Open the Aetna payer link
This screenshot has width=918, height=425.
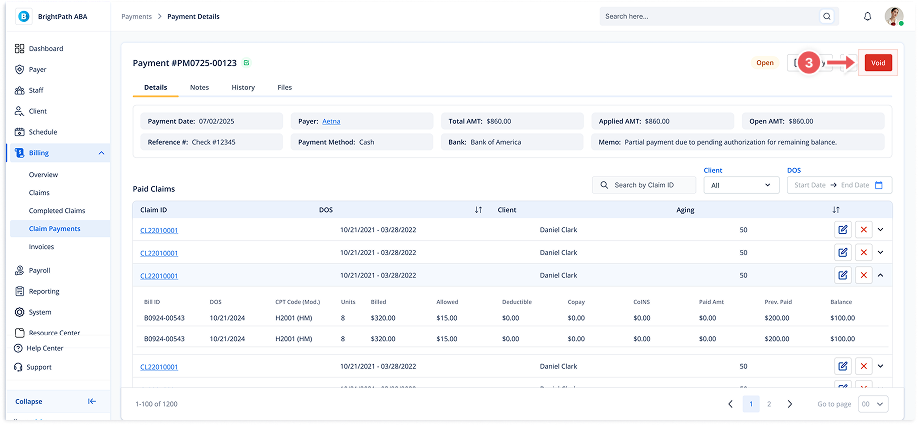coord(330,121)
